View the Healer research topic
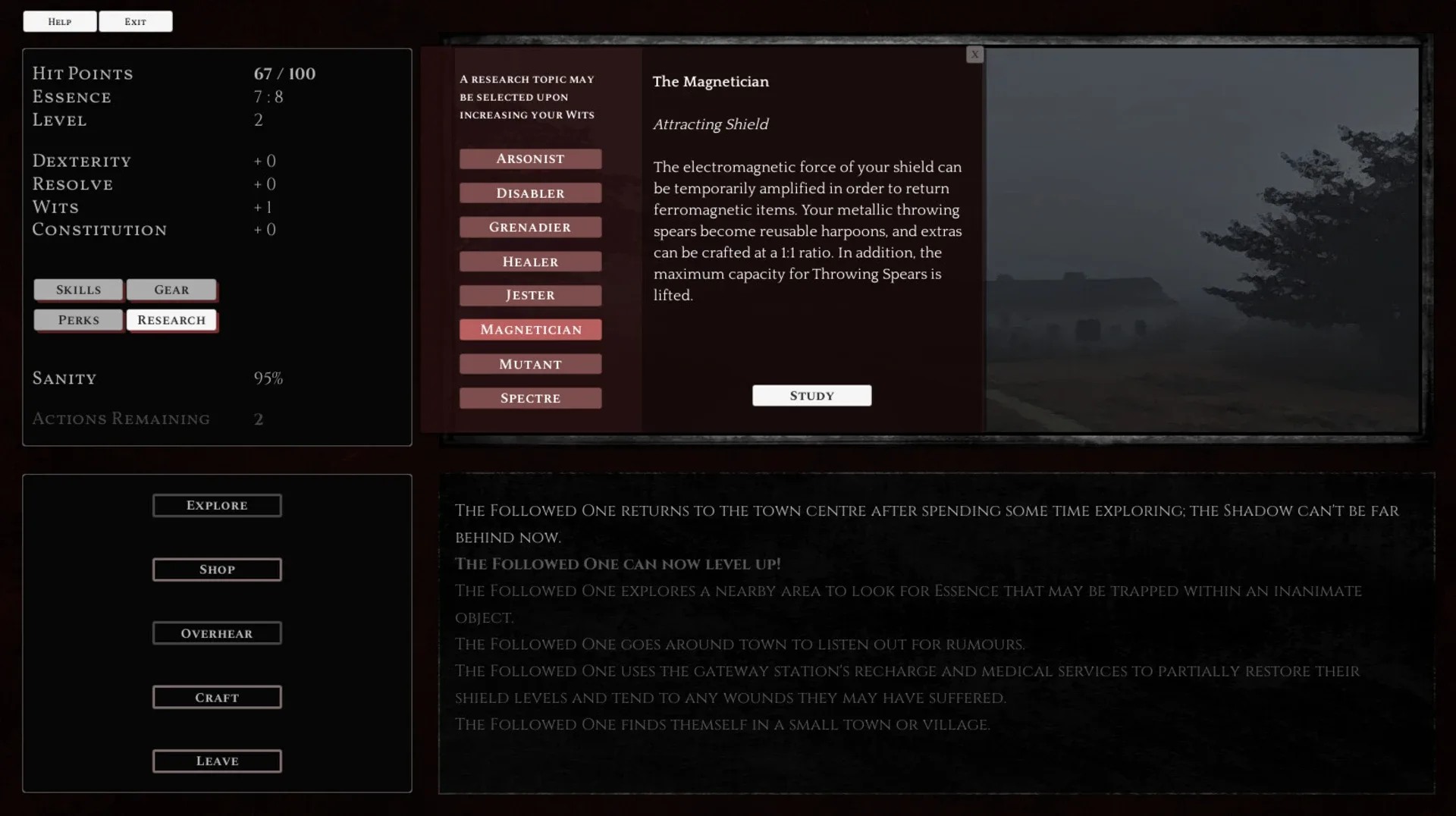The width and height of the screenshot is (1456, 816). [530, 262]
